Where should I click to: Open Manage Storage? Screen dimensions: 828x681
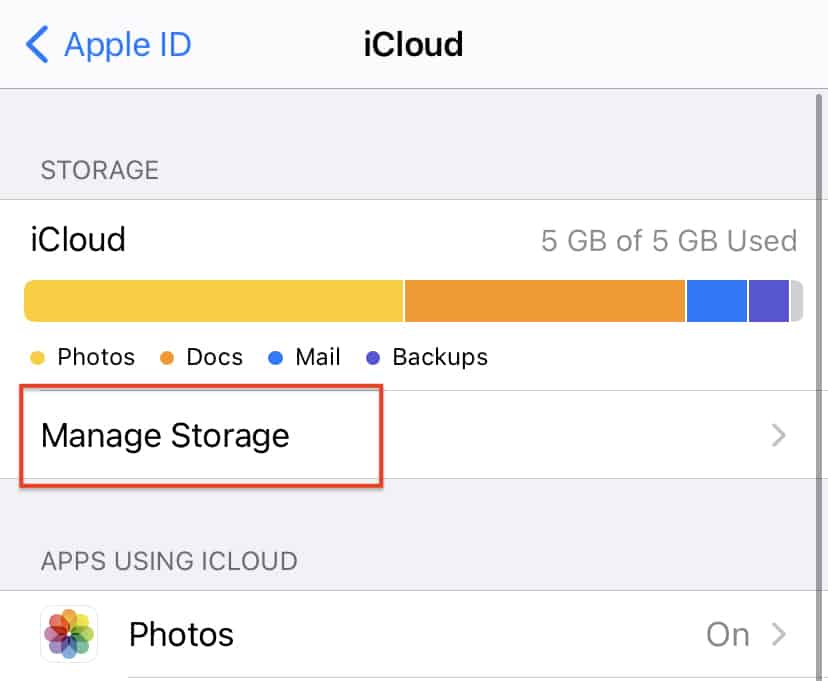pos(414,435)
